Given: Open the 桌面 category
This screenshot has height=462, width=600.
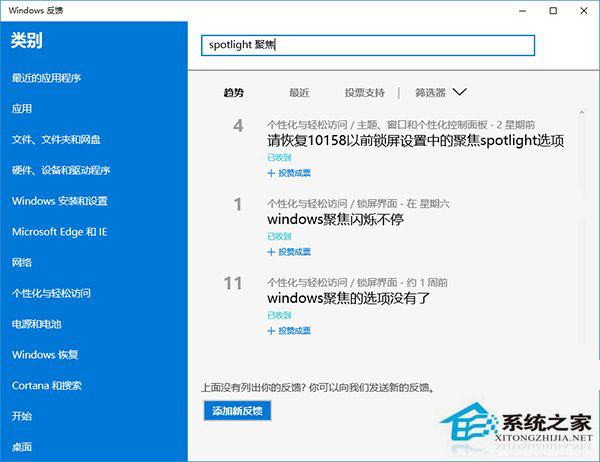Looking at the screenshot, I should 22,447.
